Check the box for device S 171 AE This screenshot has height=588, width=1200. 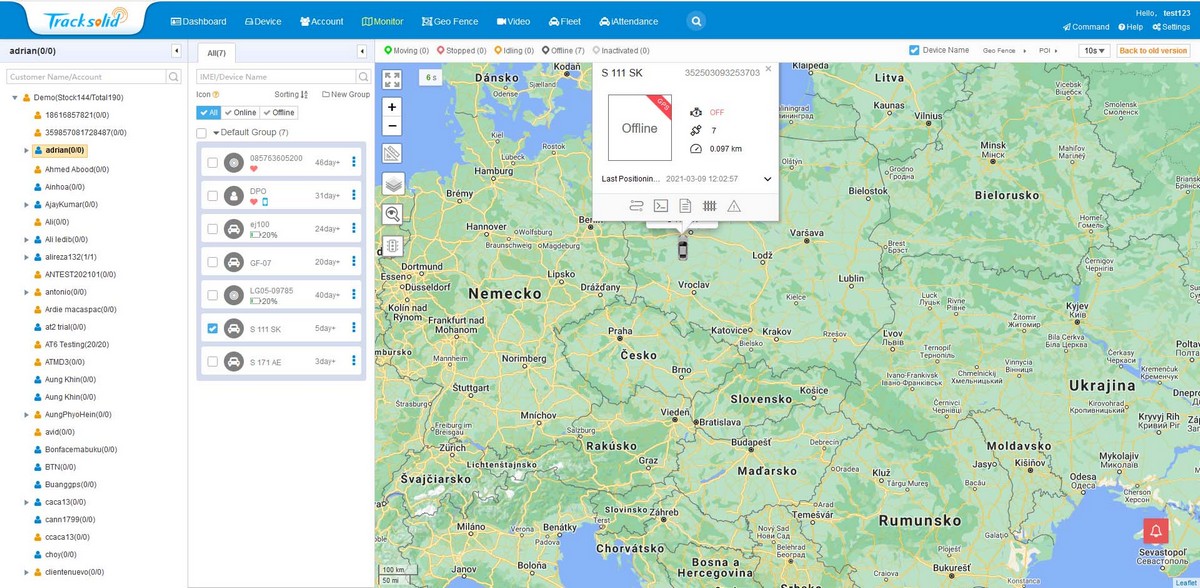[212, 361]
